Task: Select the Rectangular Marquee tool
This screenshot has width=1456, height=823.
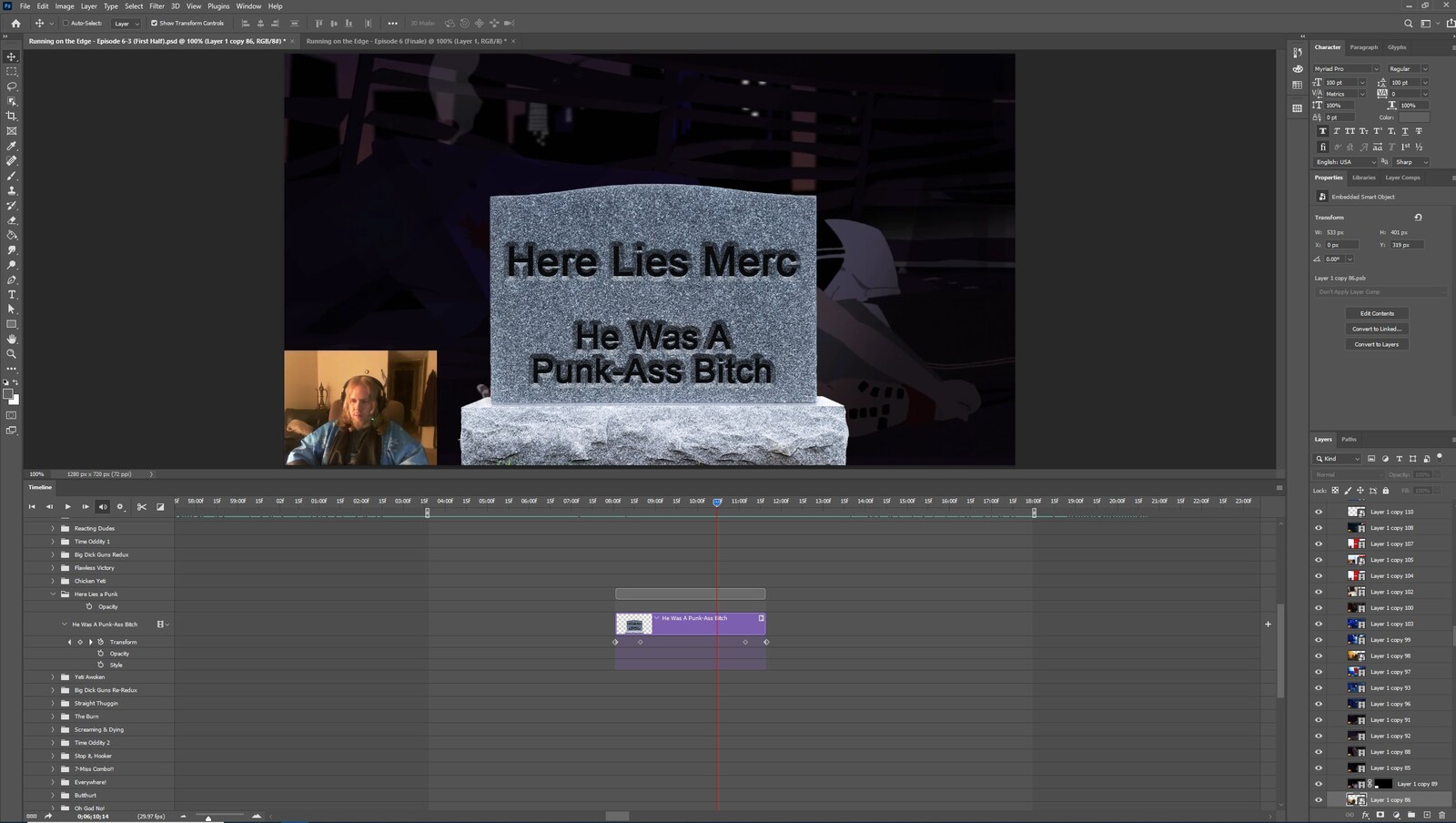Action: 12,71
